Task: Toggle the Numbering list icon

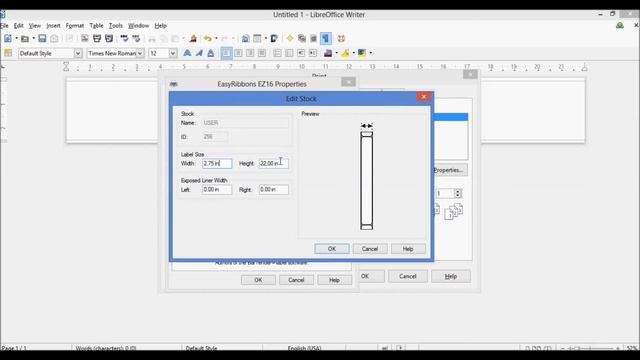Action: coord(277,53)
